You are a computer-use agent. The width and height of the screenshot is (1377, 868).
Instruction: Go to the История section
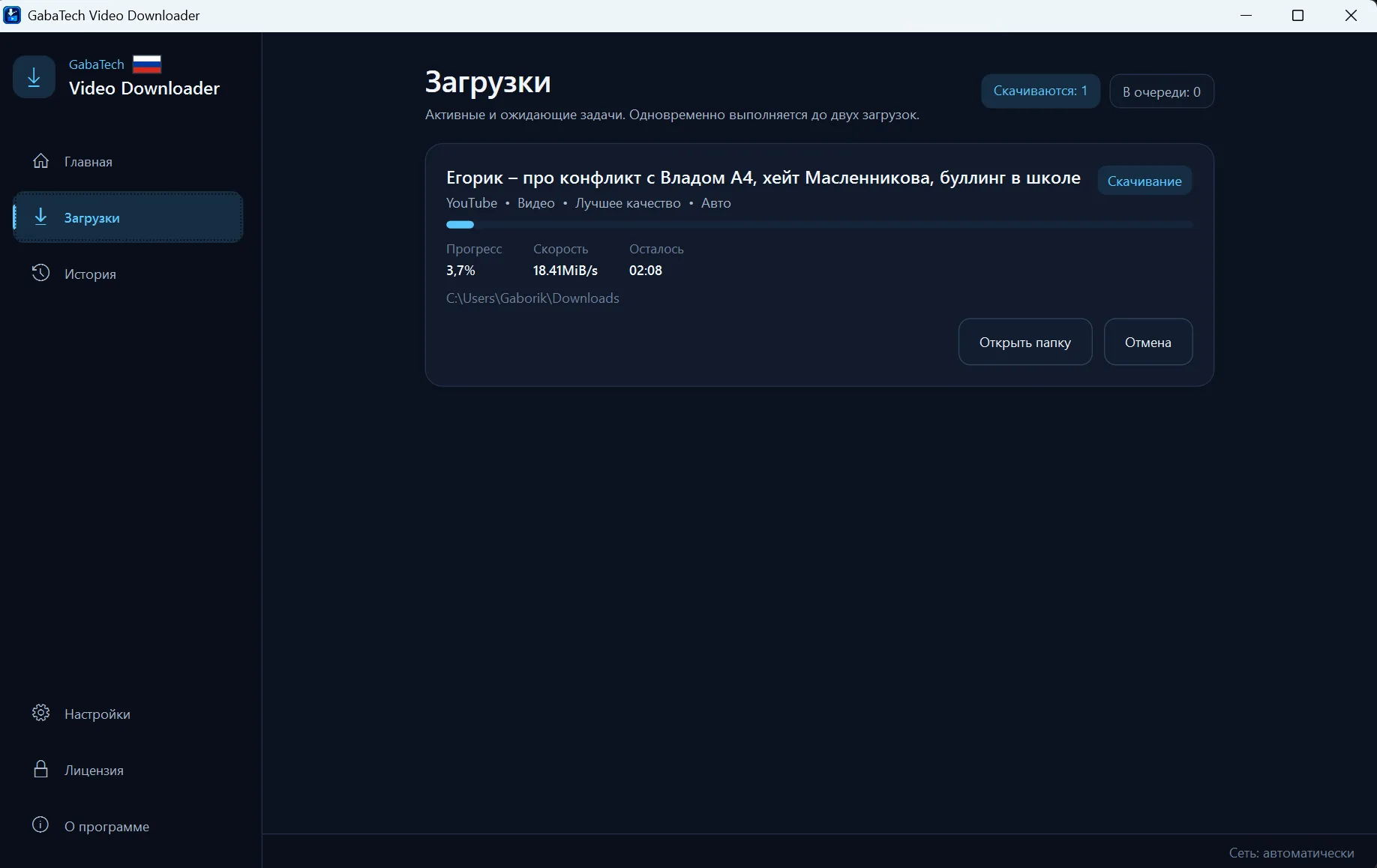coord(127,274)
